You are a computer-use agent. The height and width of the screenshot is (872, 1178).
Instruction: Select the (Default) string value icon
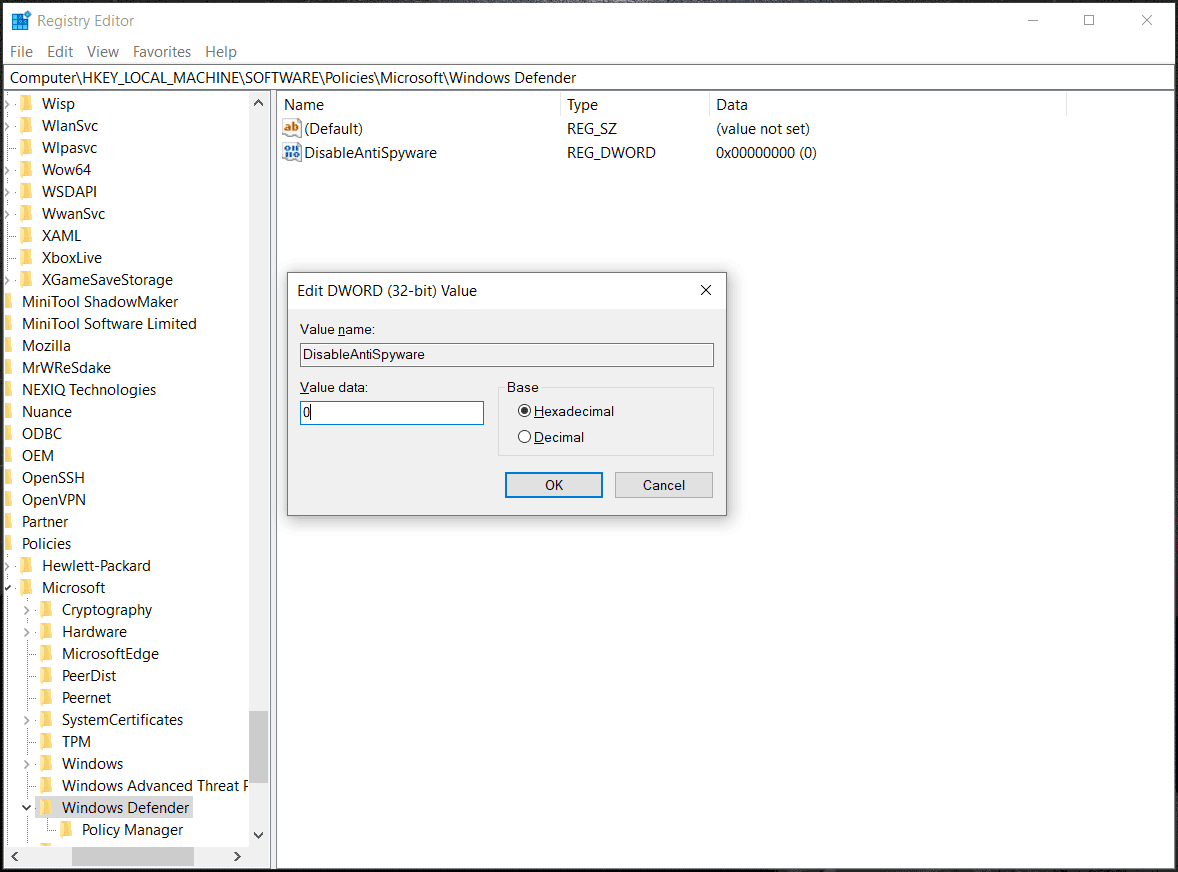point(291,128)
